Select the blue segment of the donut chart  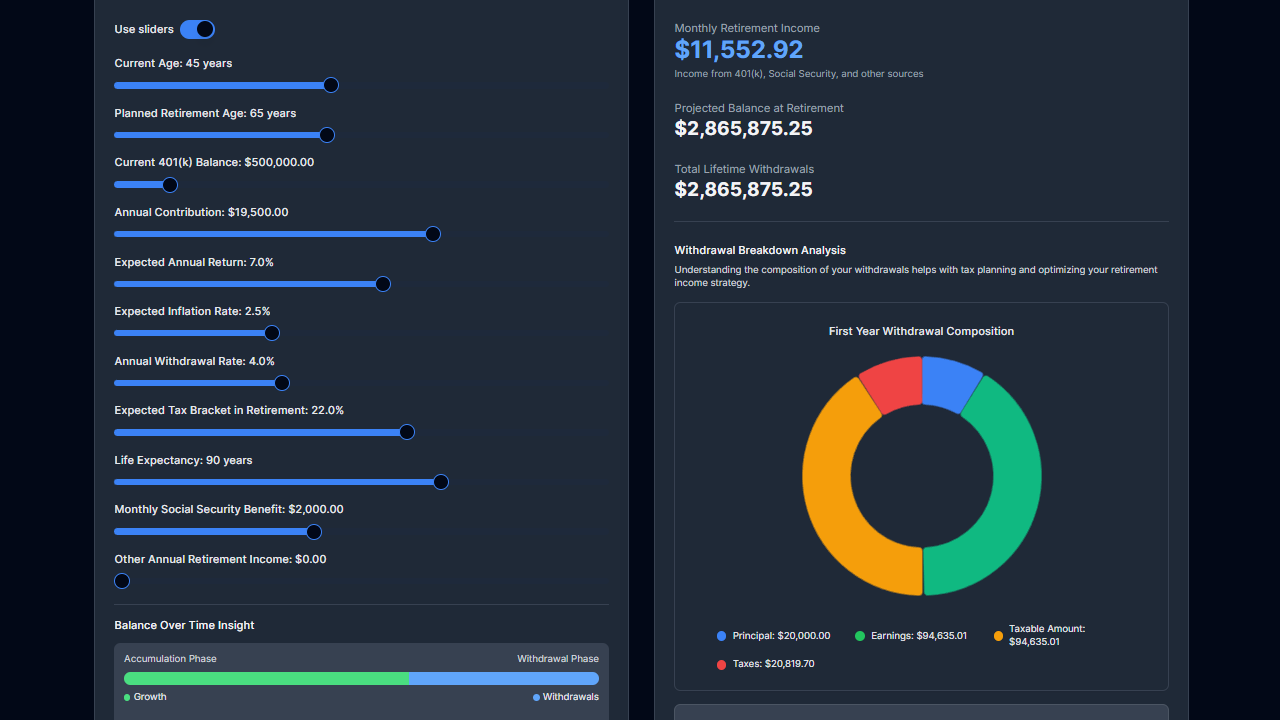945,383
